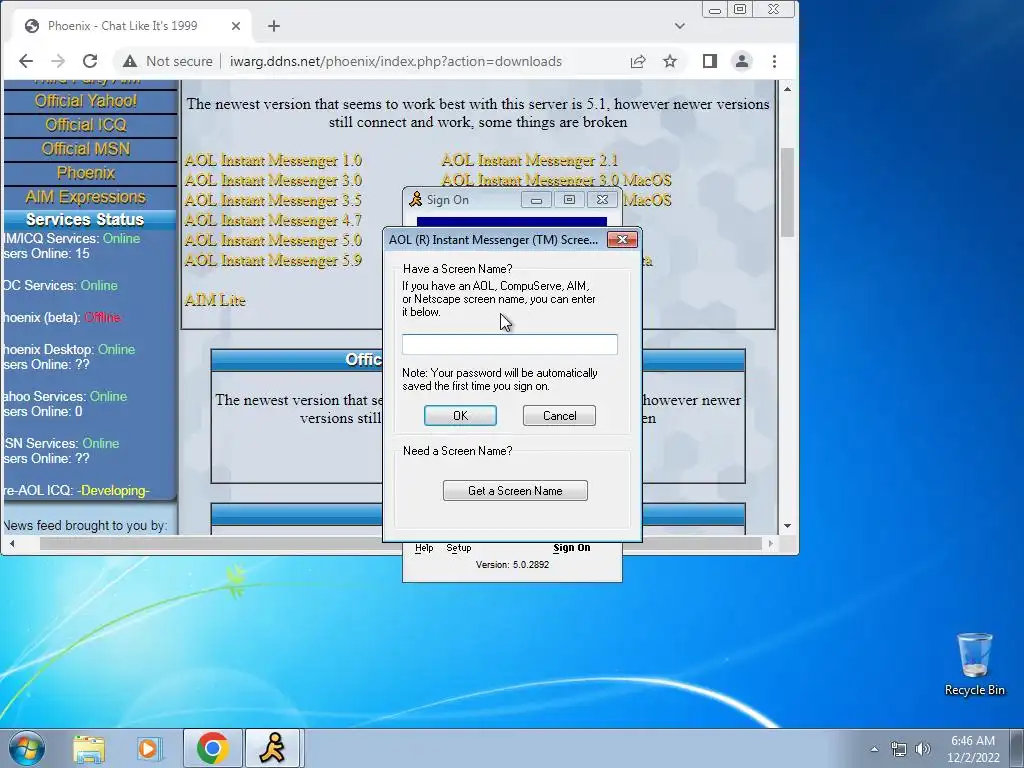This screenshot has height=768, width=1024.
Task: Click the Services Status header
Action: coord(85,219)
